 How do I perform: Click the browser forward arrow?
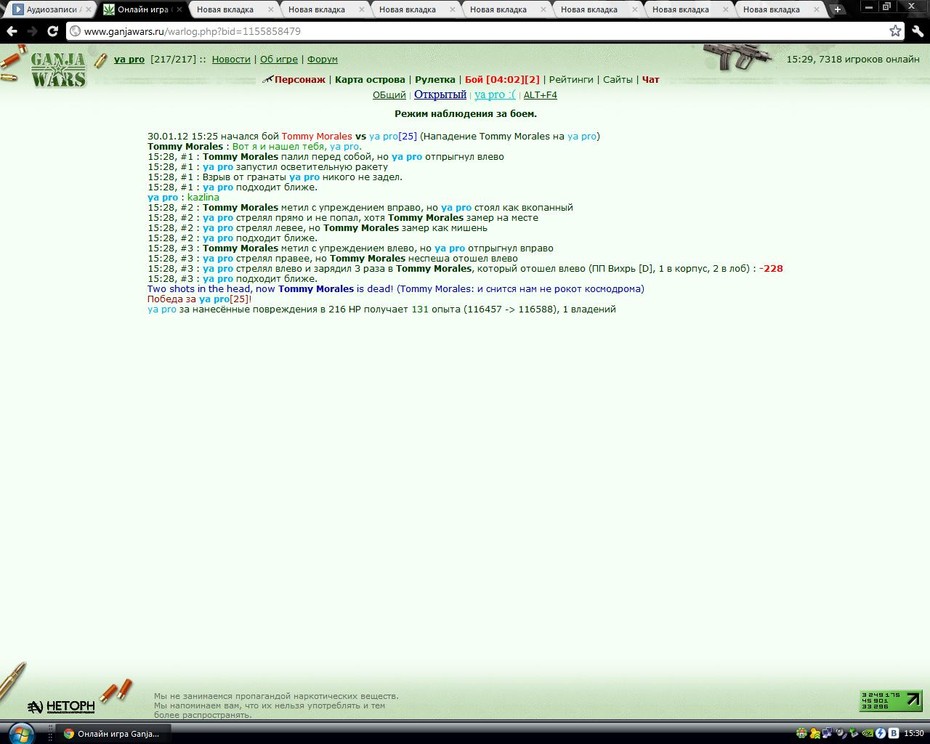[x=32, y=31]
